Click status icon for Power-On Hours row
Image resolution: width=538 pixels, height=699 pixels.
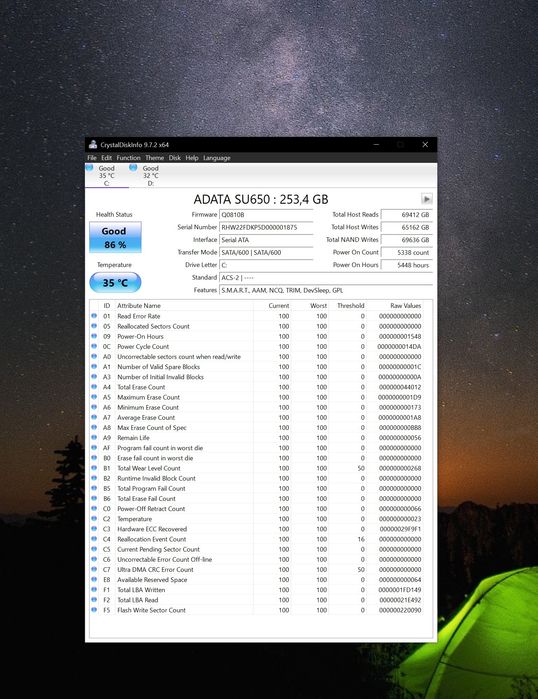coord(94,336)
